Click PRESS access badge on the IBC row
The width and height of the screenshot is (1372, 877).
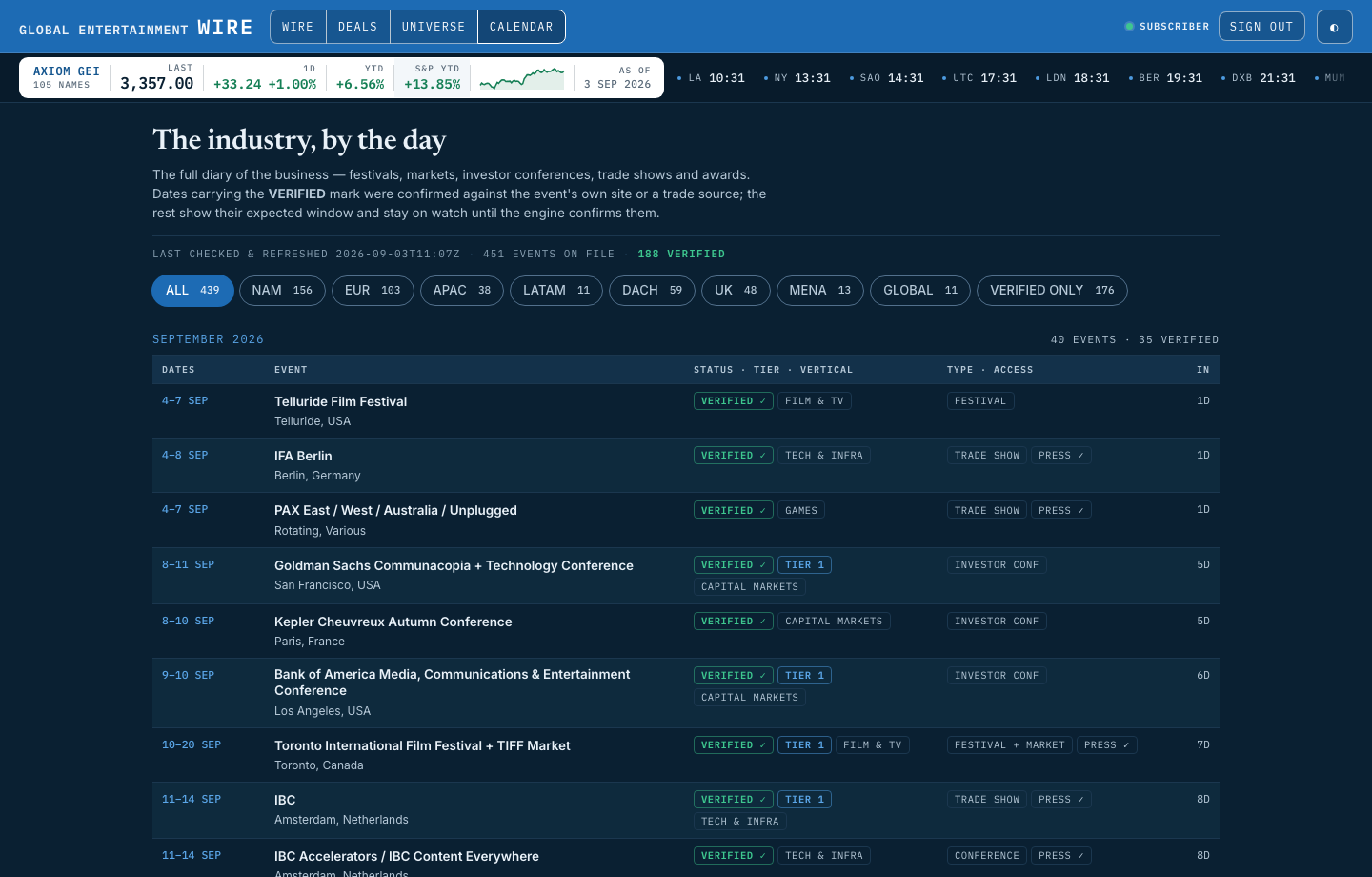click(x=1061, y=800)
